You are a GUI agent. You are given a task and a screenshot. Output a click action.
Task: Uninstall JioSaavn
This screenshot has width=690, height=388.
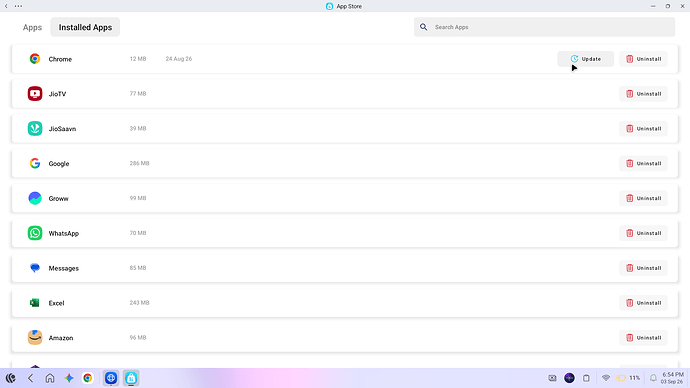point(643,128)
